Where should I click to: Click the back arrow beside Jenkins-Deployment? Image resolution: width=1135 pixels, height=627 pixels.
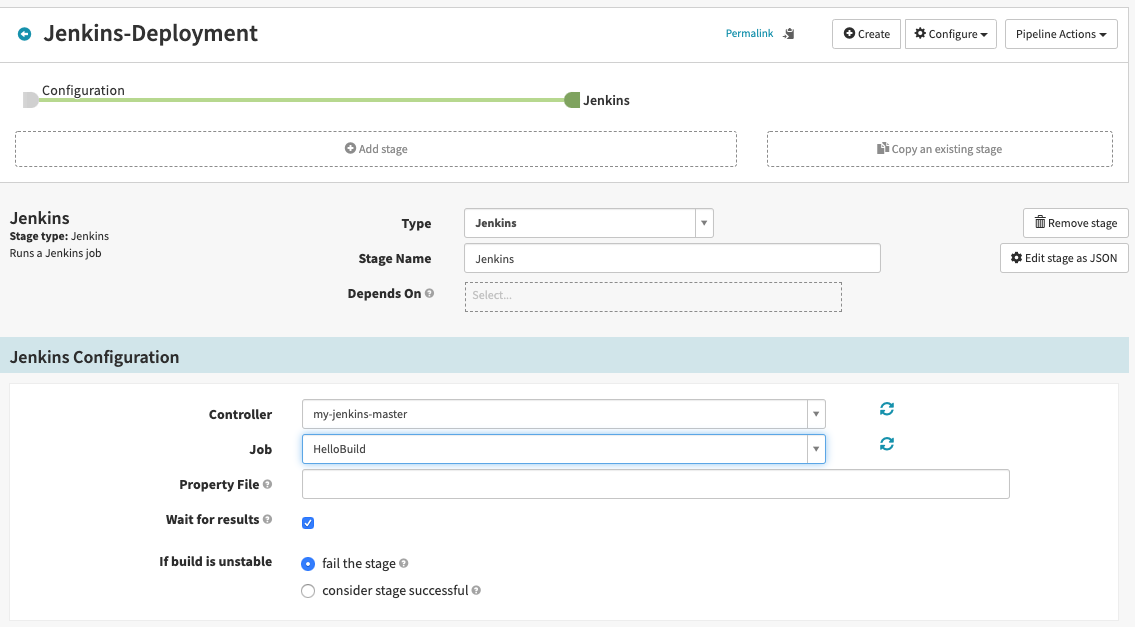(x=25, y=34)
